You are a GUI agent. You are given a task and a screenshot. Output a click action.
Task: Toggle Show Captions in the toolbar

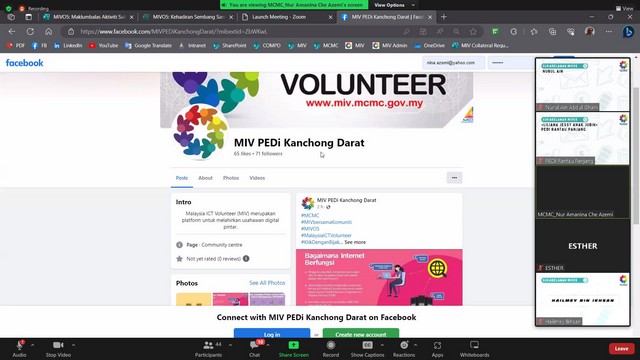(x=367, y=349)
